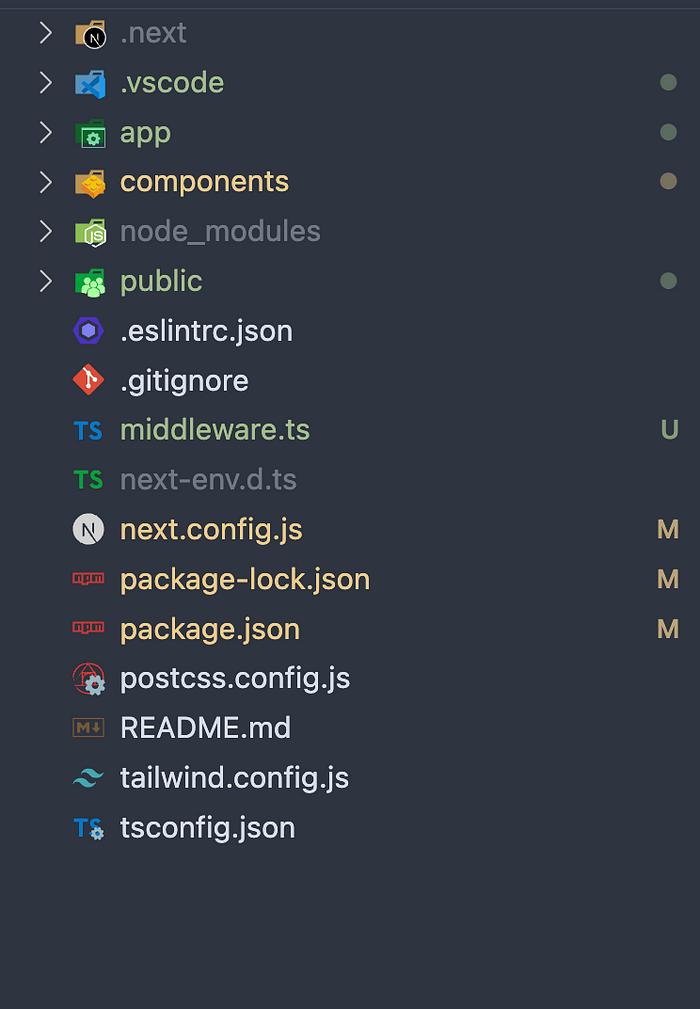Click the Tailwind icon beside tailwind.config.js
Screen dimensions: 700x1009
[89, 778]
